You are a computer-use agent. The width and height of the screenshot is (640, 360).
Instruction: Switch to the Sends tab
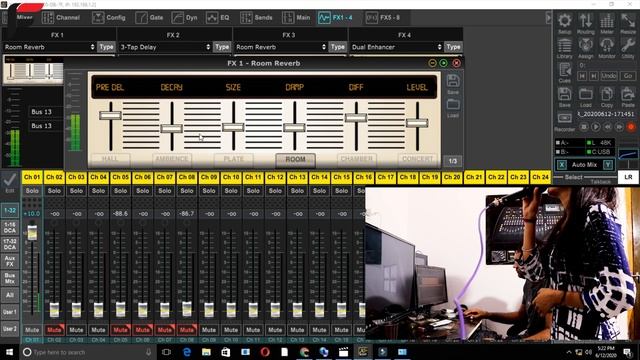(257, 18)
